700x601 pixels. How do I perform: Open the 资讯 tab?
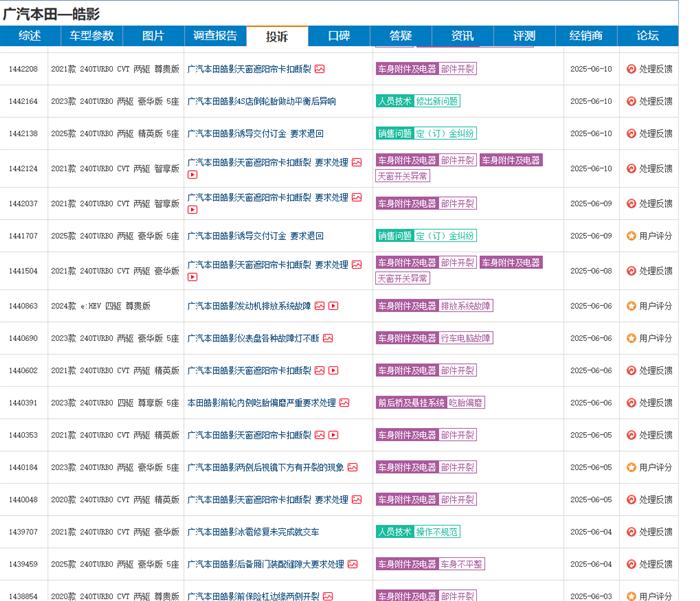462,36
